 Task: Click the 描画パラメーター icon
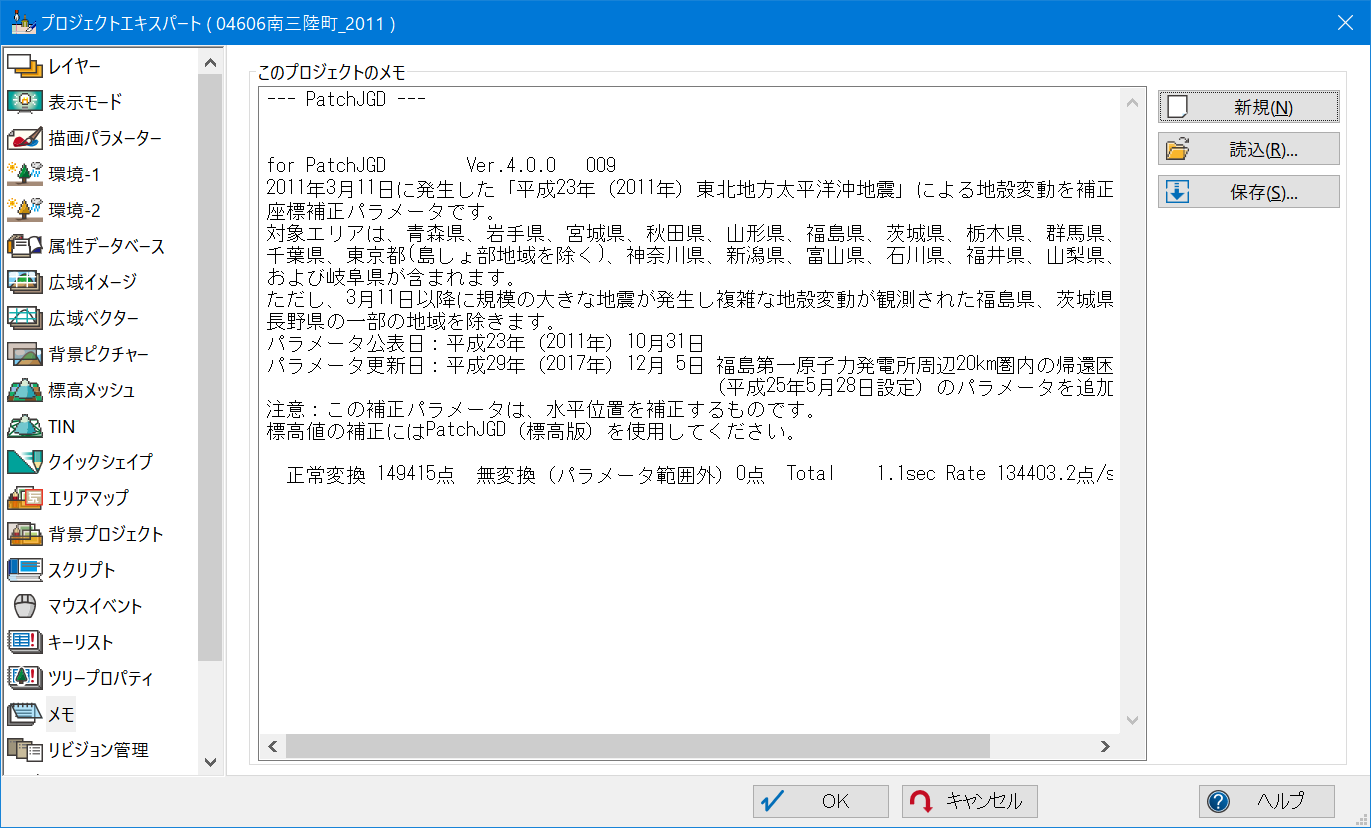[24, 138]
